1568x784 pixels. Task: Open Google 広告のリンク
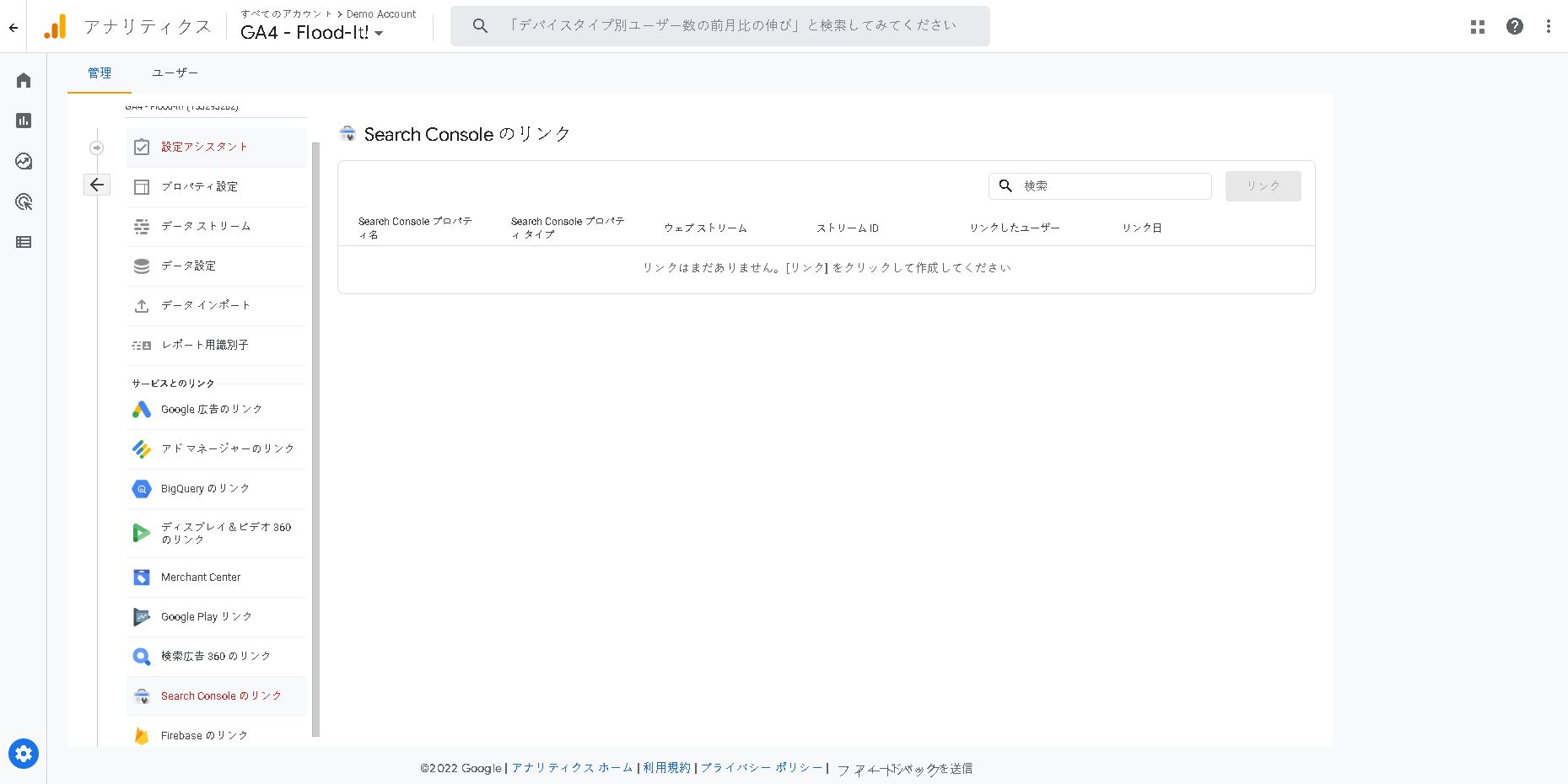(217, 410)
